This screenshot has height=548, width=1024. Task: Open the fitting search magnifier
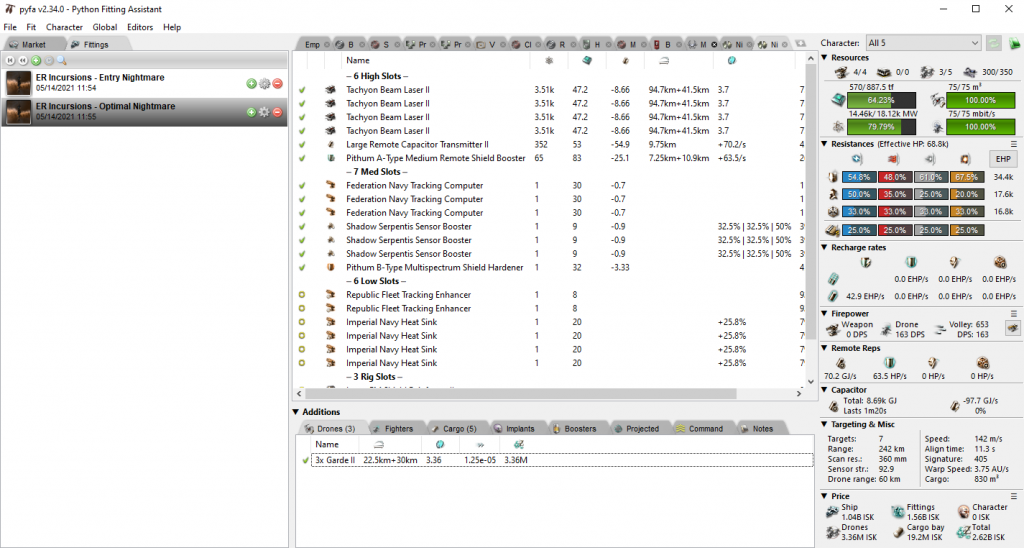pyautogui.click(x=61, y=60)
